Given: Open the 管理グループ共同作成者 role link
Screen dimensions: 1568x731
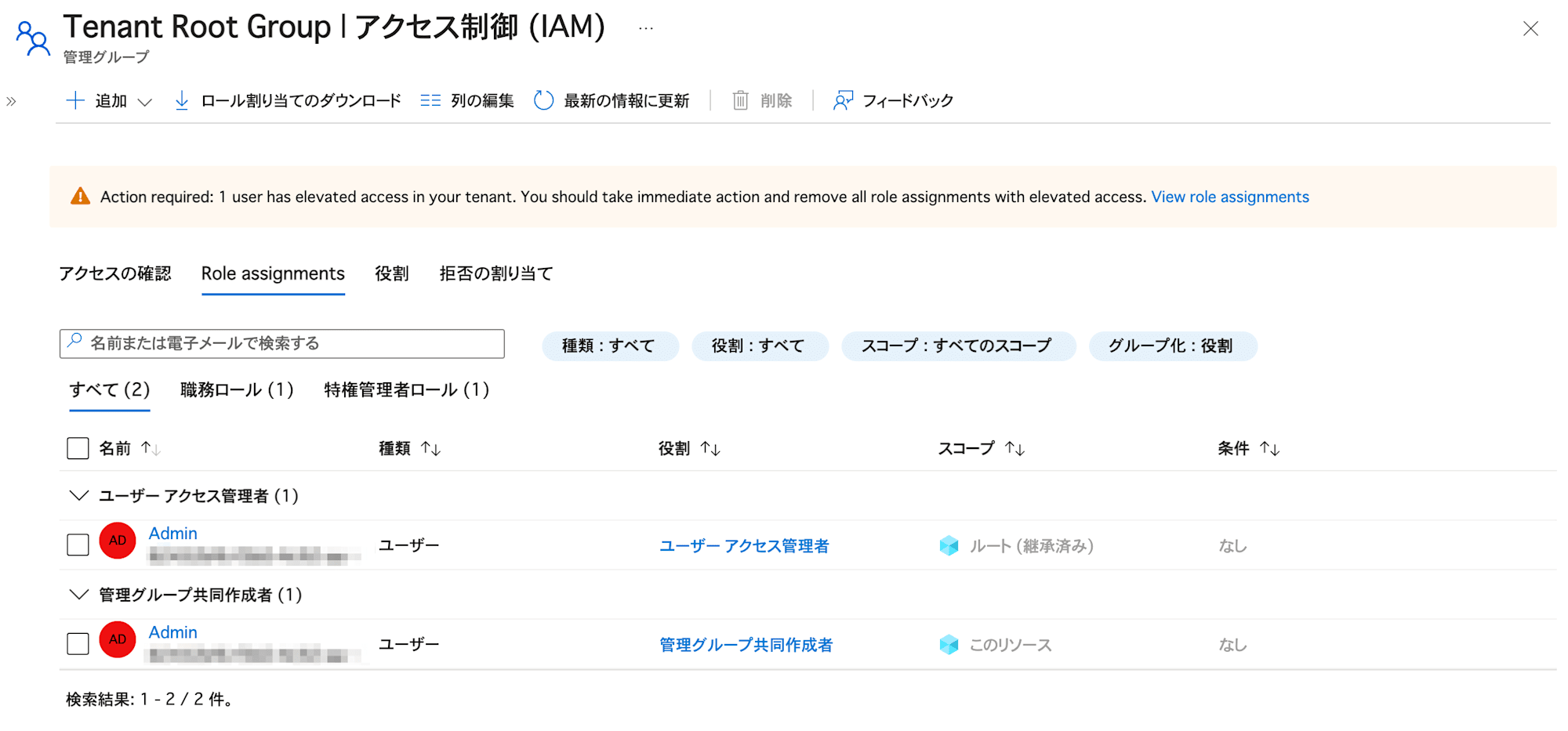Looking at the screenshot, I should [746, 644].
